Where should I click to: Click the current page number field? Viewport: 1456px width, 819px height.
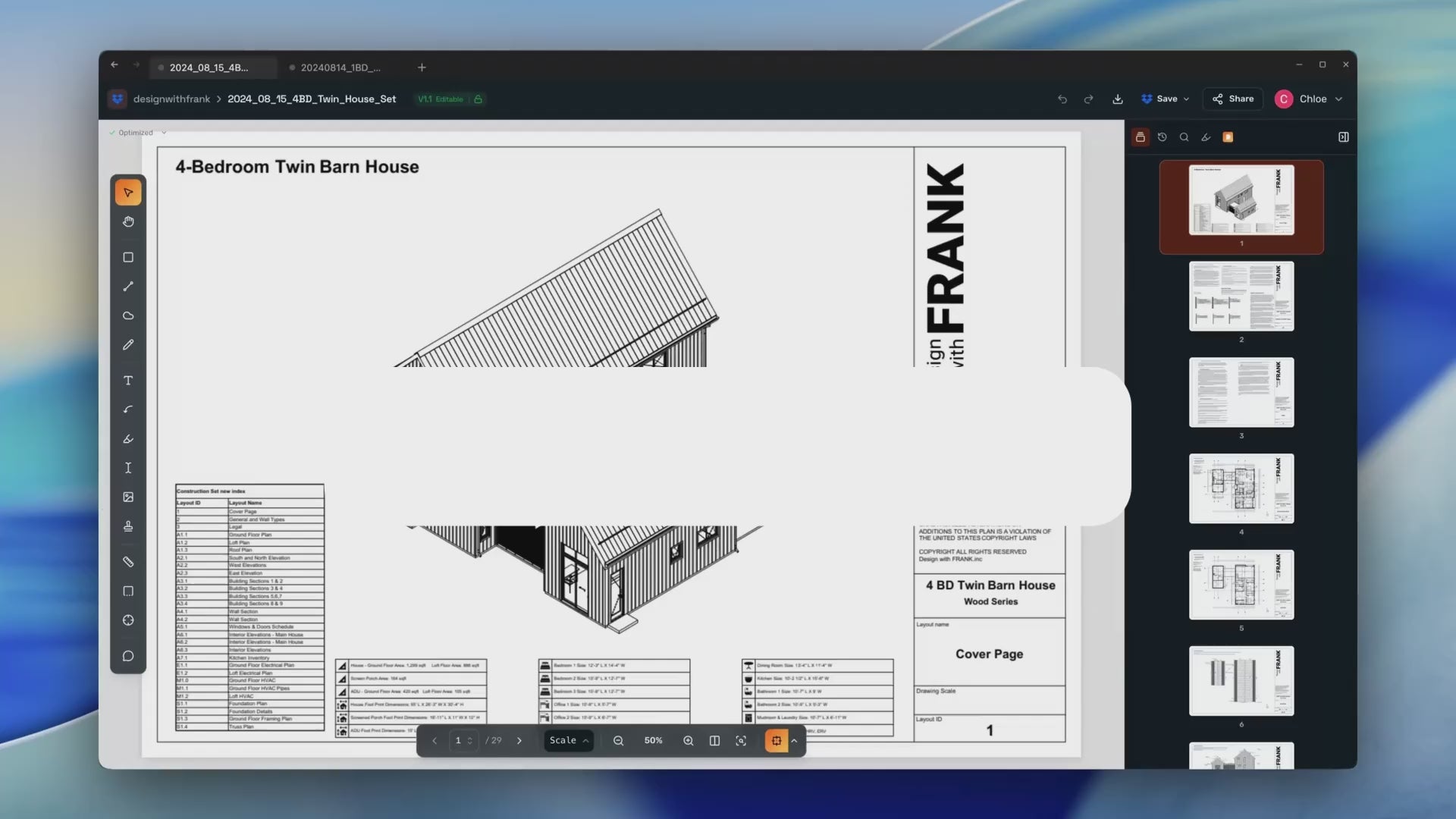tap(458, 741)
